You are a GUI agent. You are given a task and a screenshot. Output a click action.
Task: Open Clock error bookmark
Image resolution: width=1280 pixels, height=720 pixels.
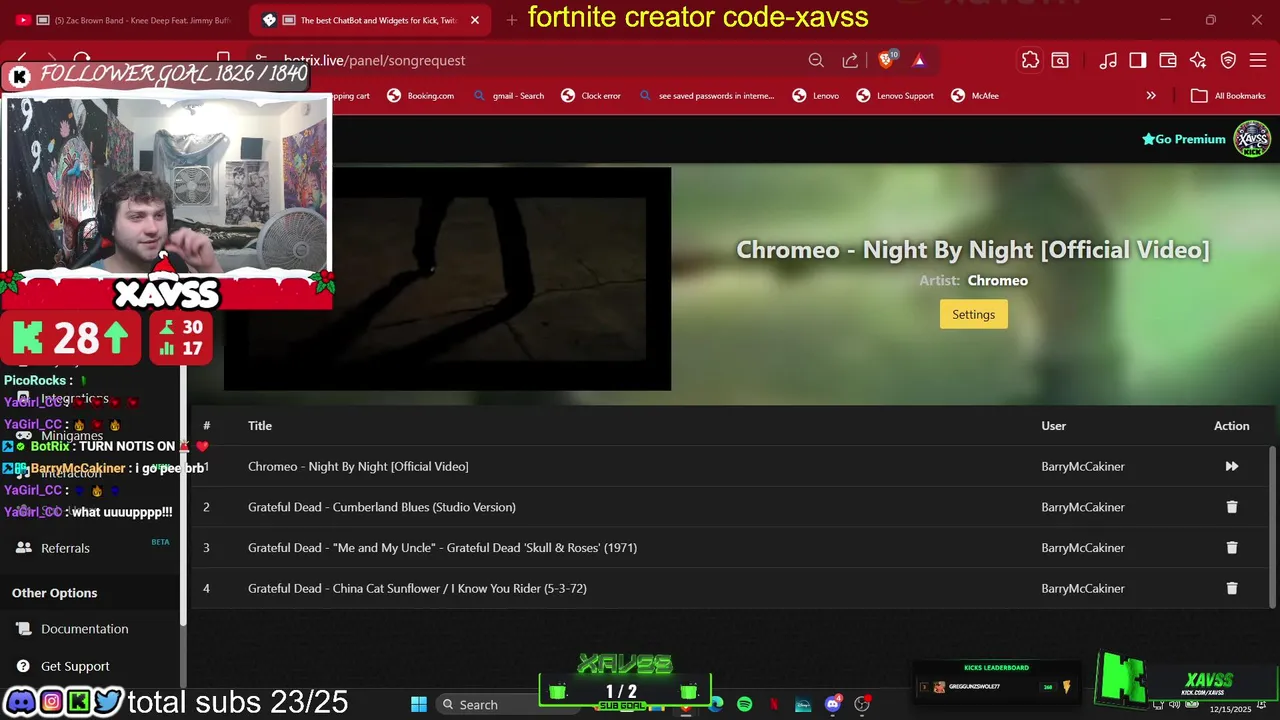pos(591,96)
